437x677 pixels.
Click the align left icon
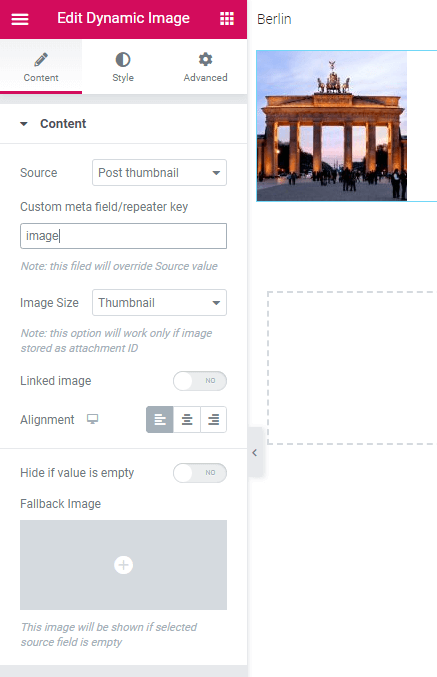pos(160,419)
